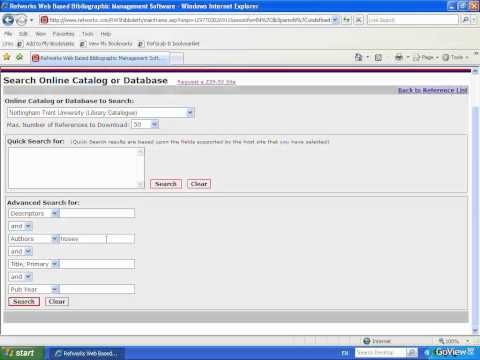Select the RefWorks browser tab
The width and height of the screenshot is (480, 360).
[100, 58]
